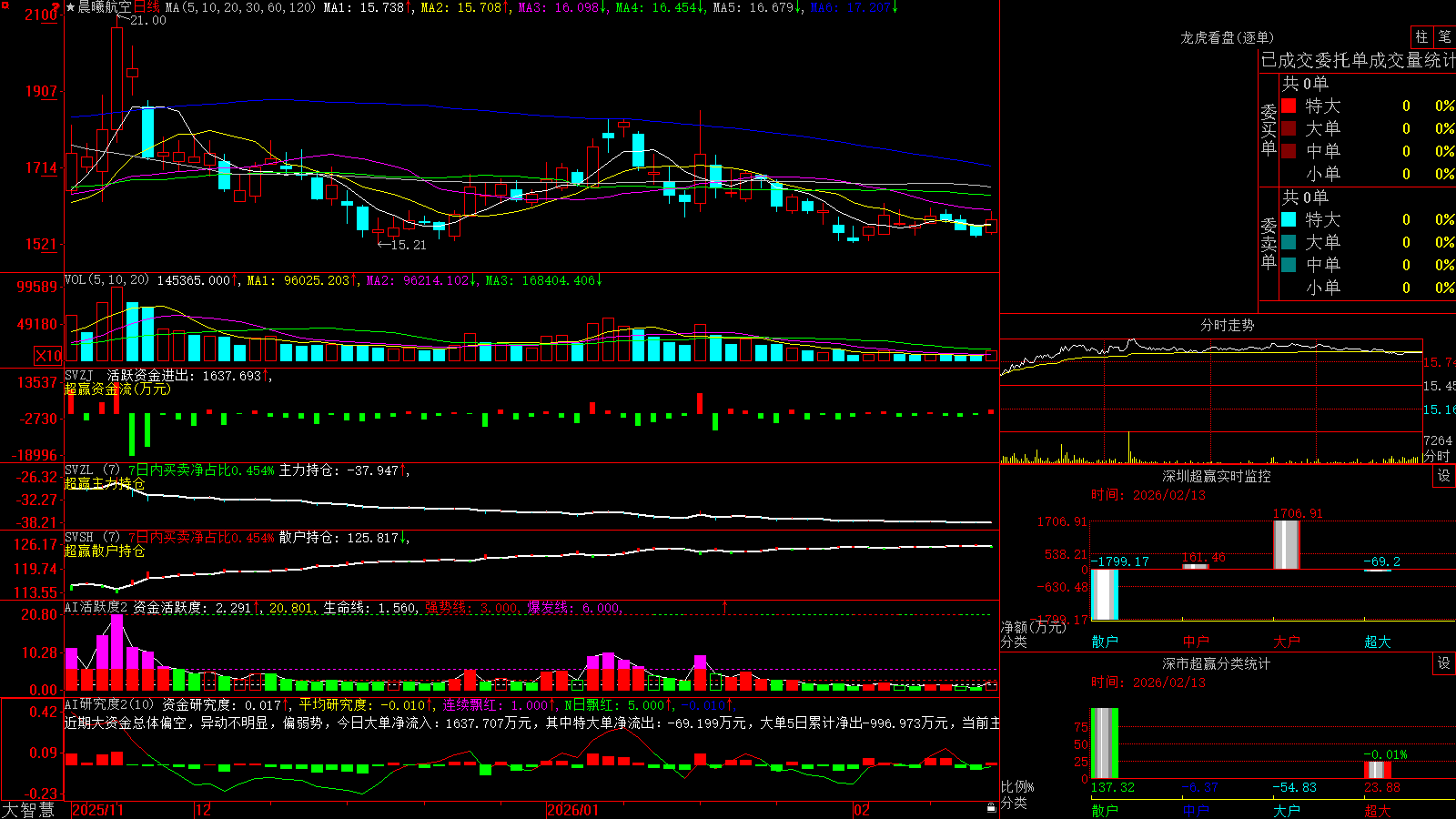Open SVZJ 活跃资金进出 indicator selector
This screenshot has height=819, width=1456.
click(x=79, y=375)
